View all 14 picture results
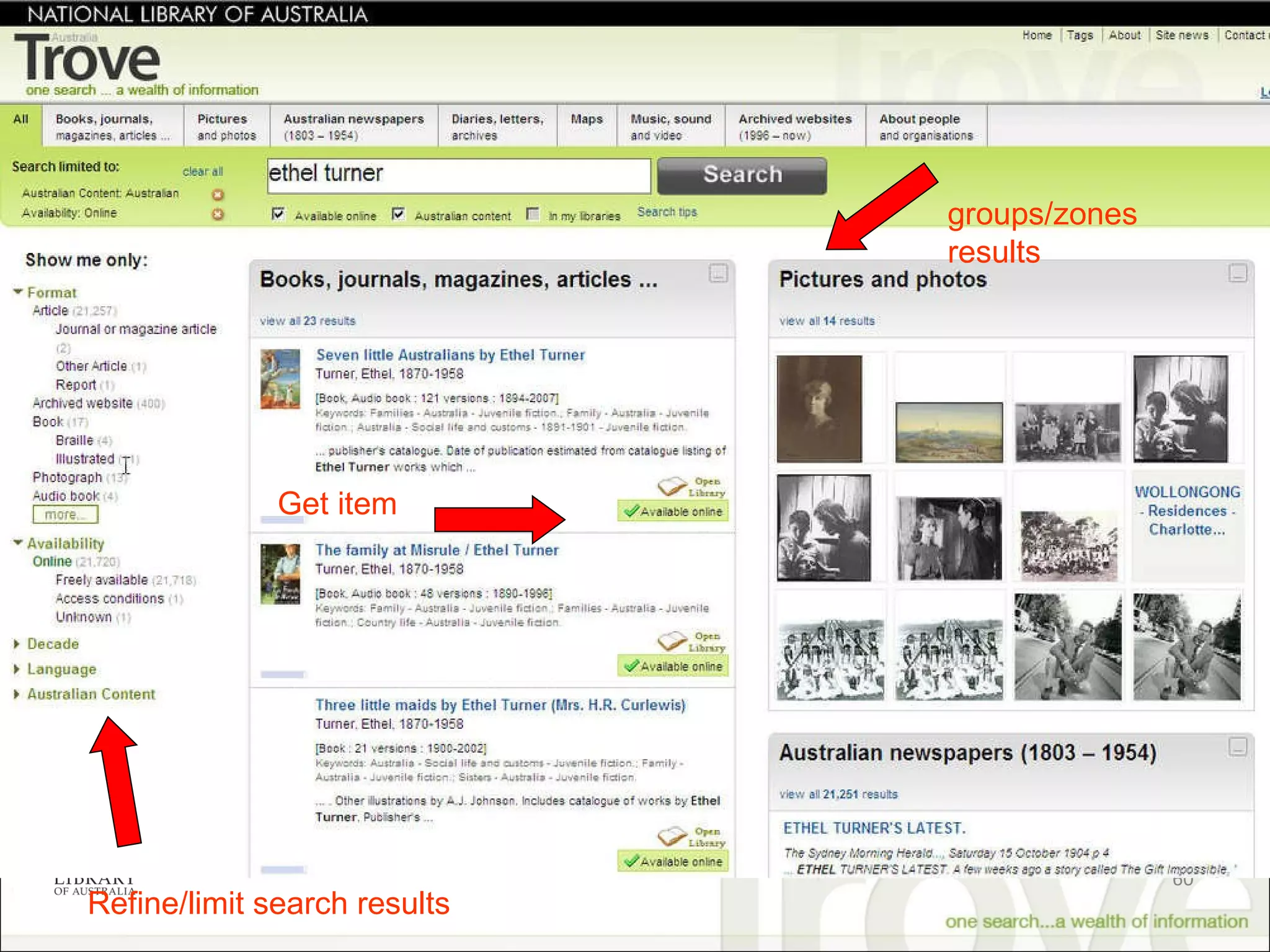 click(x=827, y=321)
